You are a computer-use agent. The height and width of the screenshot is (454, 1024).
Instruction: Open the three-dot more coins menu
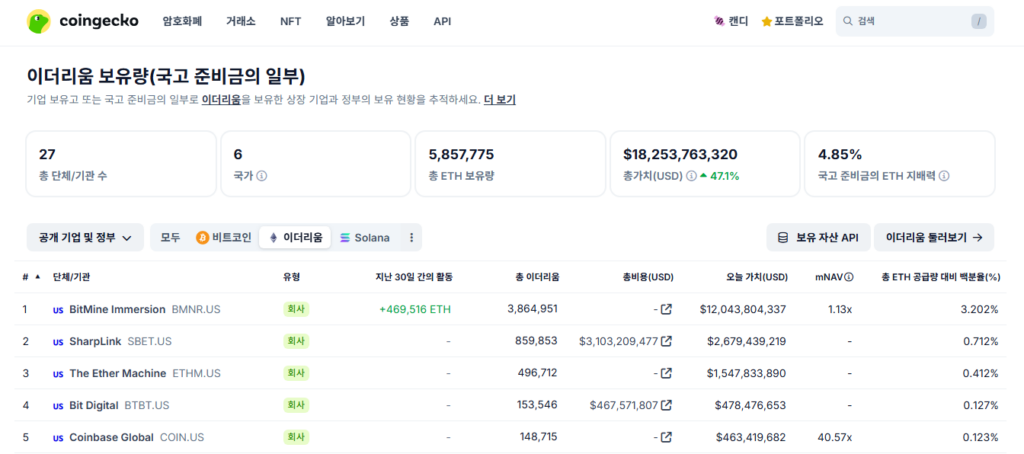(x=411, y=238)
